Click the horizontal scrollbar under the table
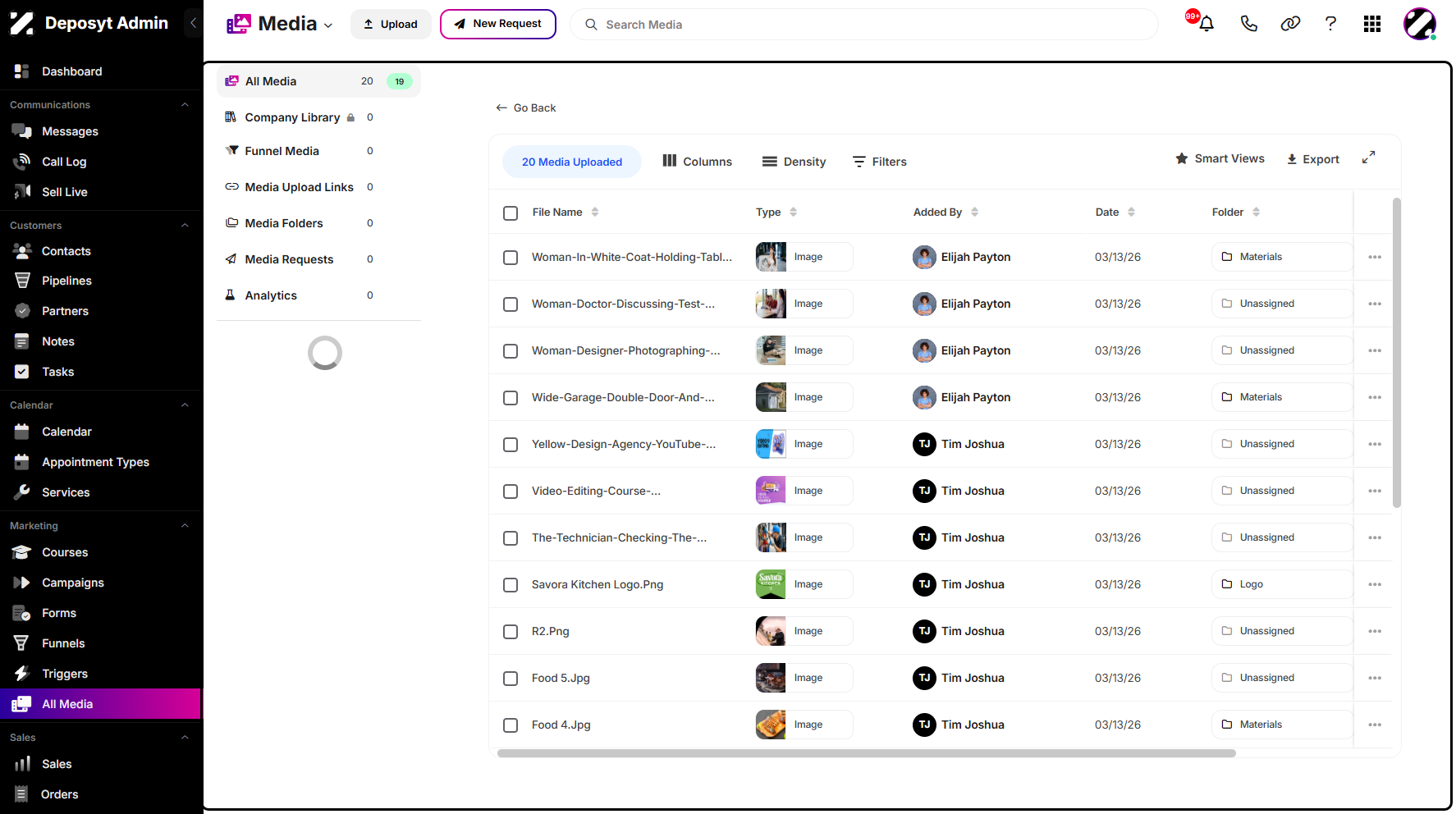The width and height of the screenshot is (1456, 814). click(866, 753)
